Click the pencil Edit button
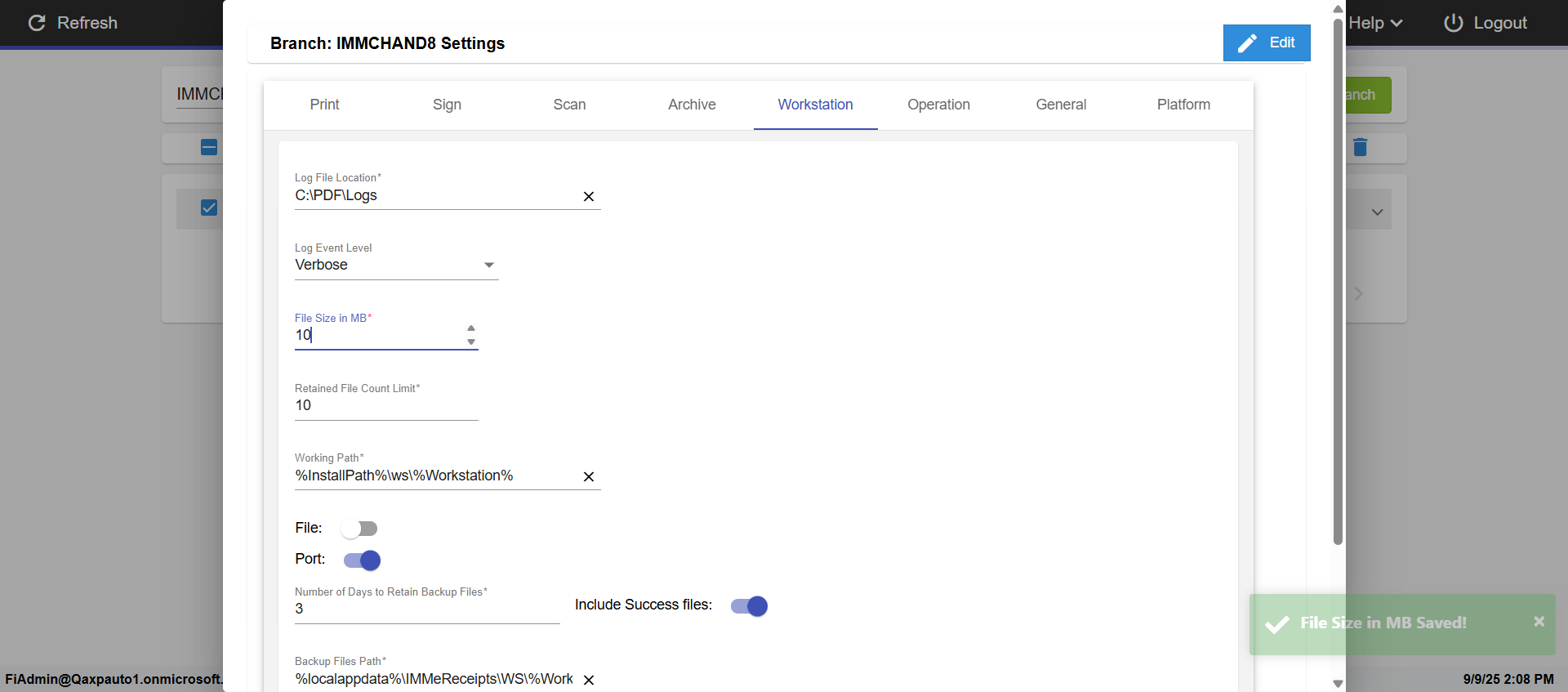The width and height of the screenshot is (1568, 692). coord(1266,42)
